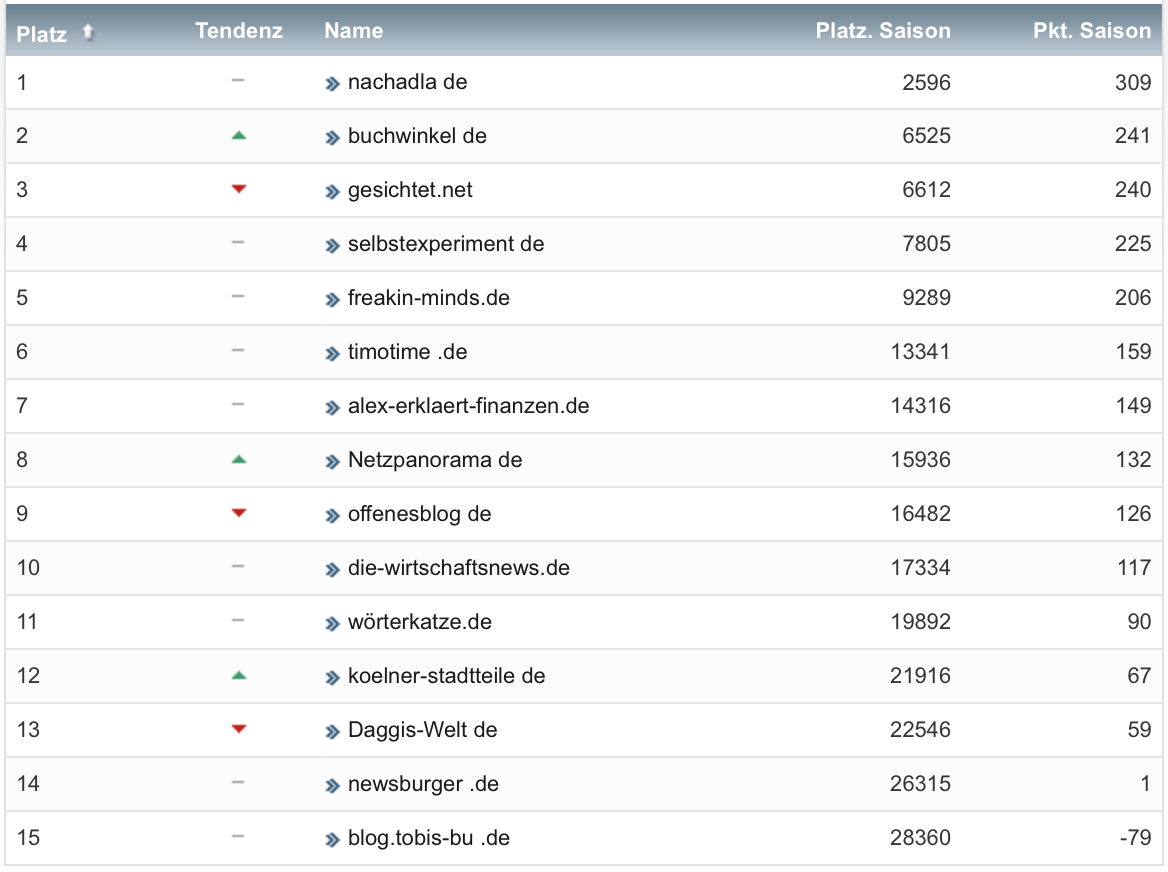Select season rank value 2596
The image size is (1168, 872).
coord(926,82)
